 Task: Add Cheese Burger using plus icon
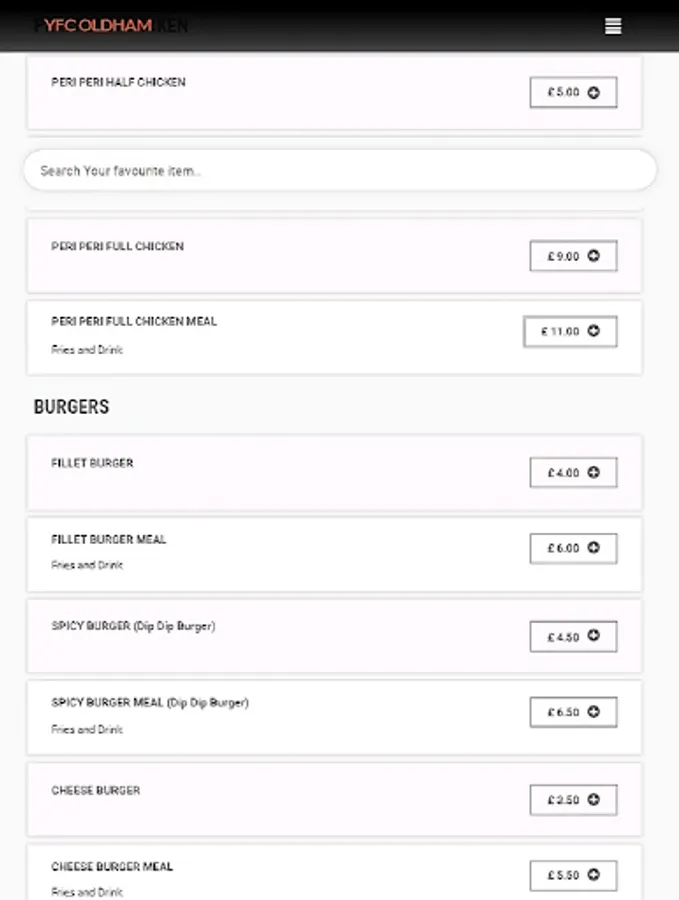coord(593,800)
